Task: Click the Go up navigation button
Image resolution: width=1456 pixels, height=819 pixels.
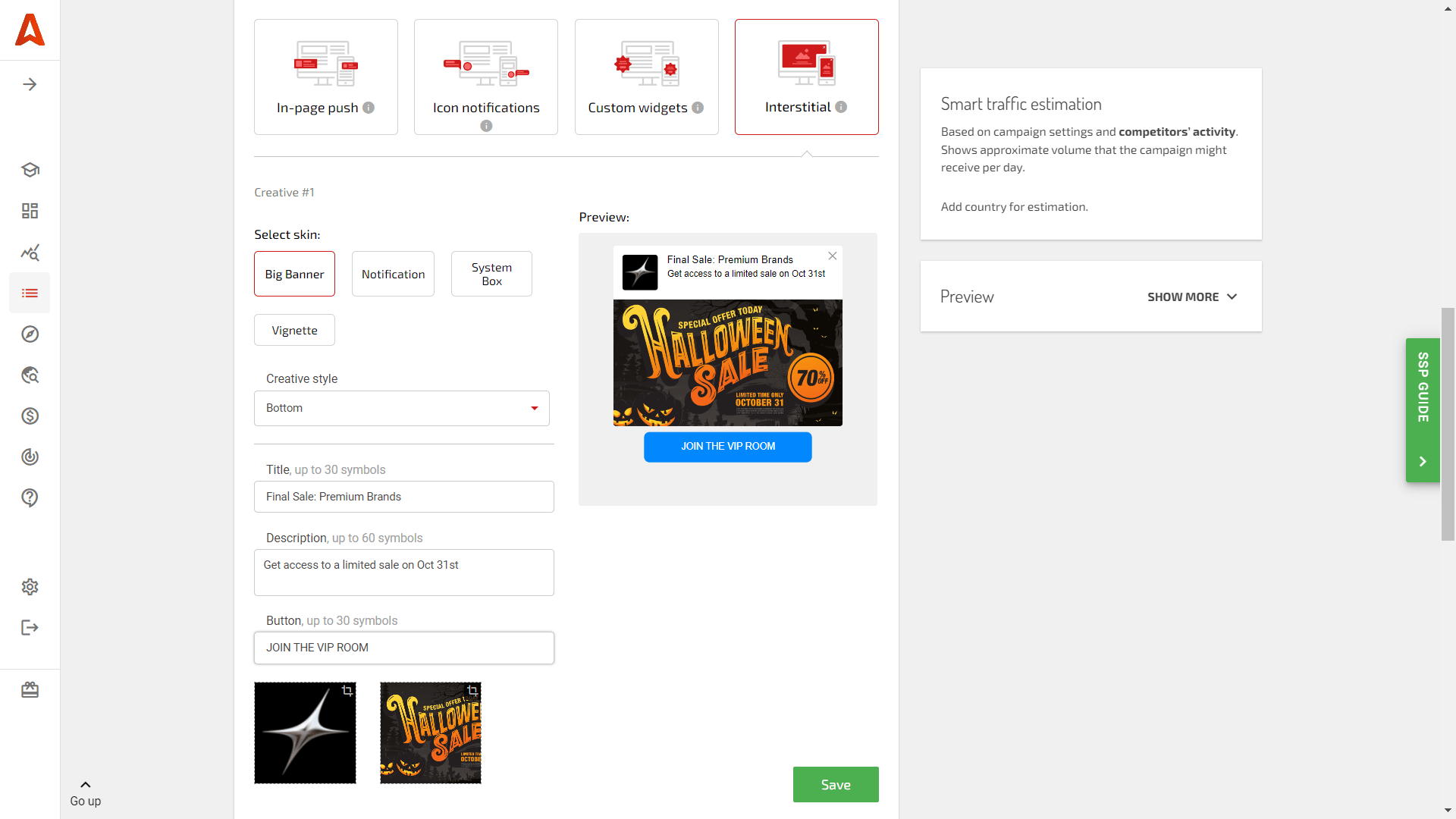Action: [x=86, y=792]
